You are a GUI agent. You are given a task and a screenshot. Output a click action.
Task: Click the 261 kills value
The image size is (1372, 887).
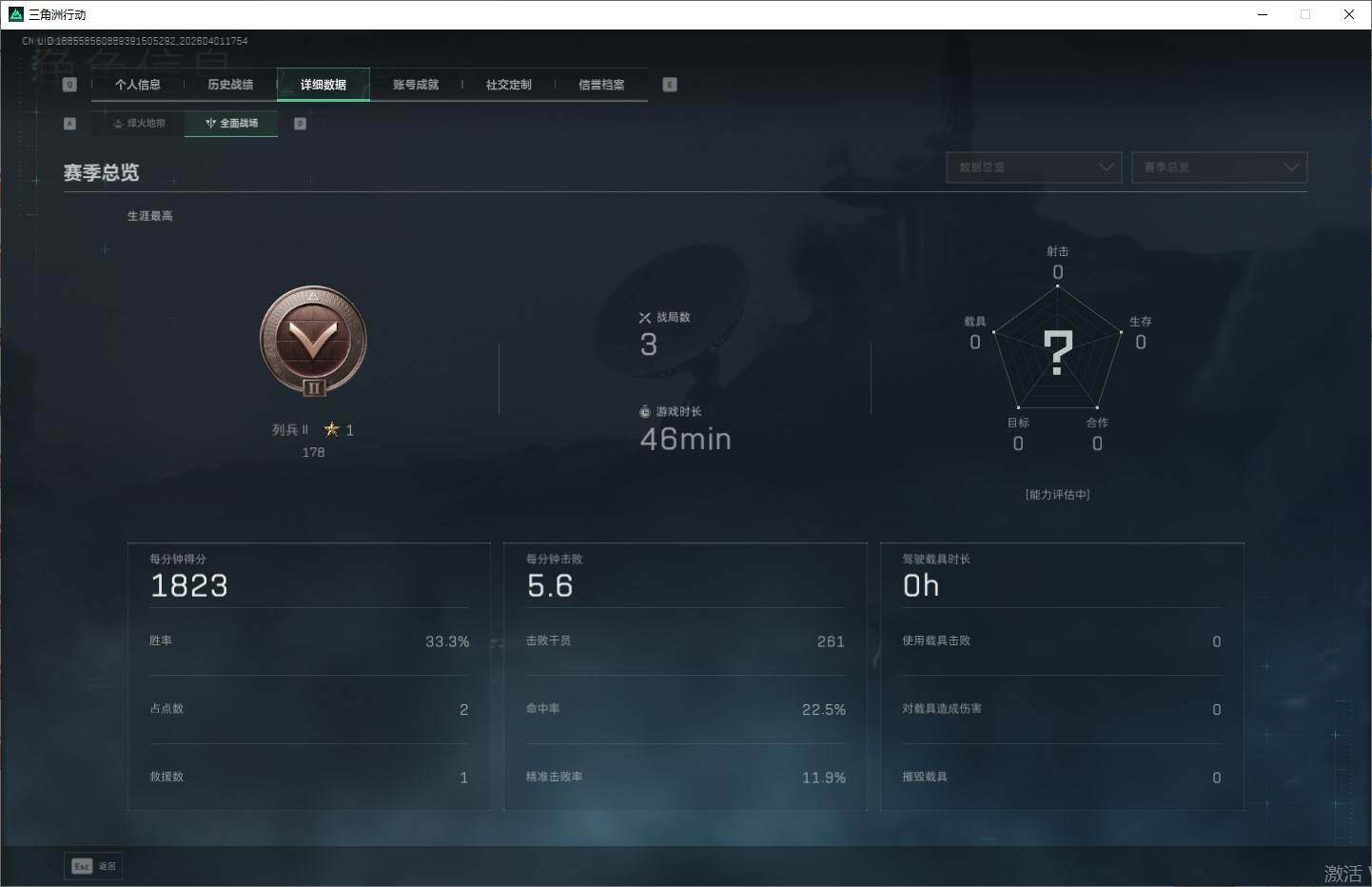[x=831, y=642]
